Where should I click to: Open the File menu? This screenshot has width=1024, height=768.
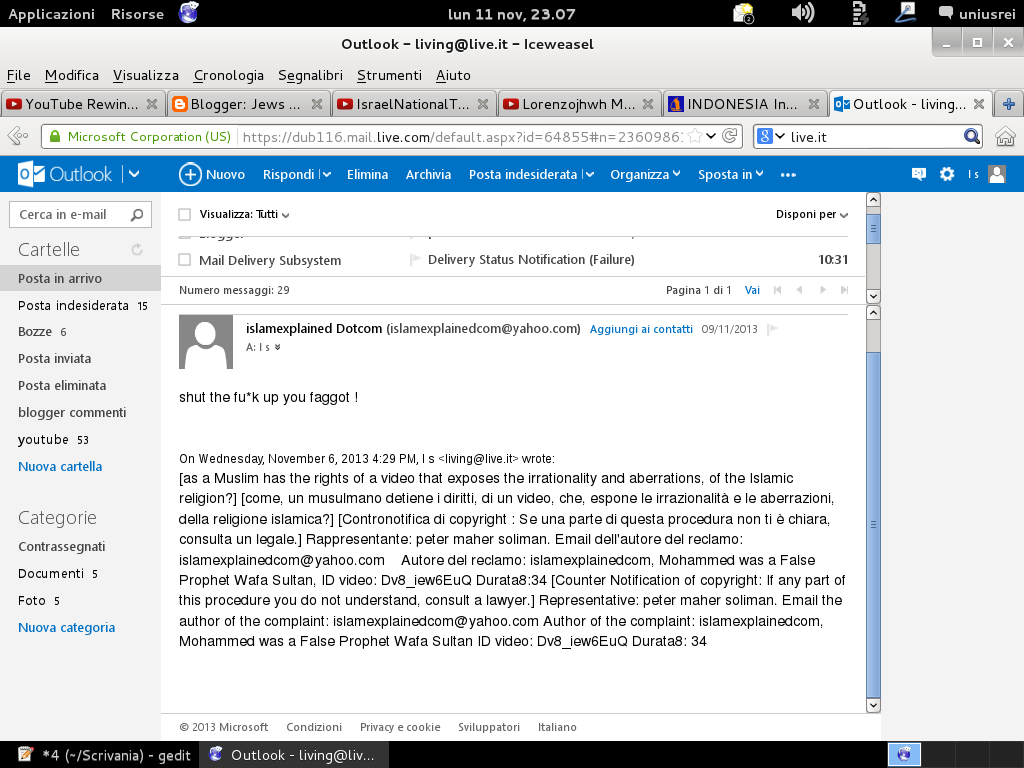tap(18, 75)
